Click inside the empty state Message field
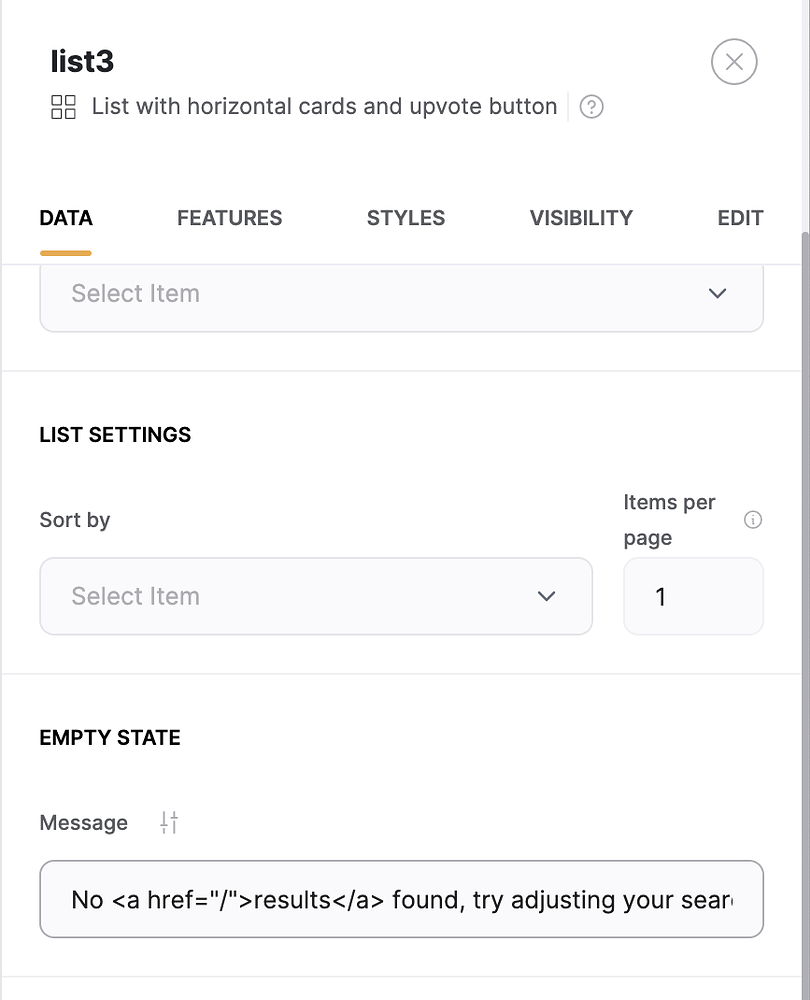The width and height of the screenshot is (810, 1000). tap(400, 899)
